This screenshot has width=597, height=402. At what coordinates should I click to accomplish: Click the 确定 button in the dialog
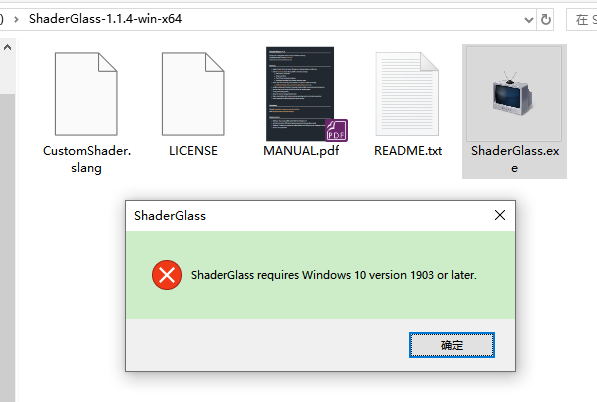(452, 345)
